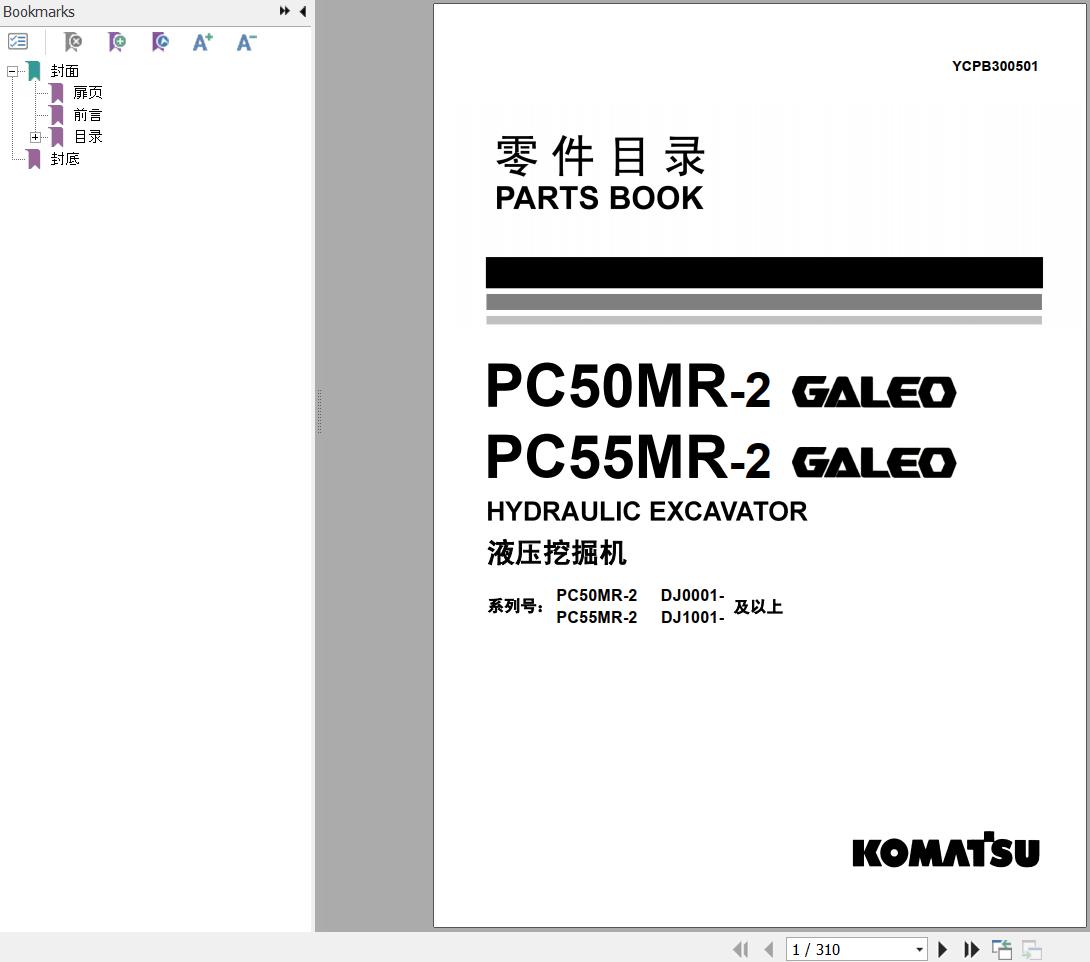The image size is (1090, 962).
Task: Open the page number dropdown arrow
Action: point(919,949)
